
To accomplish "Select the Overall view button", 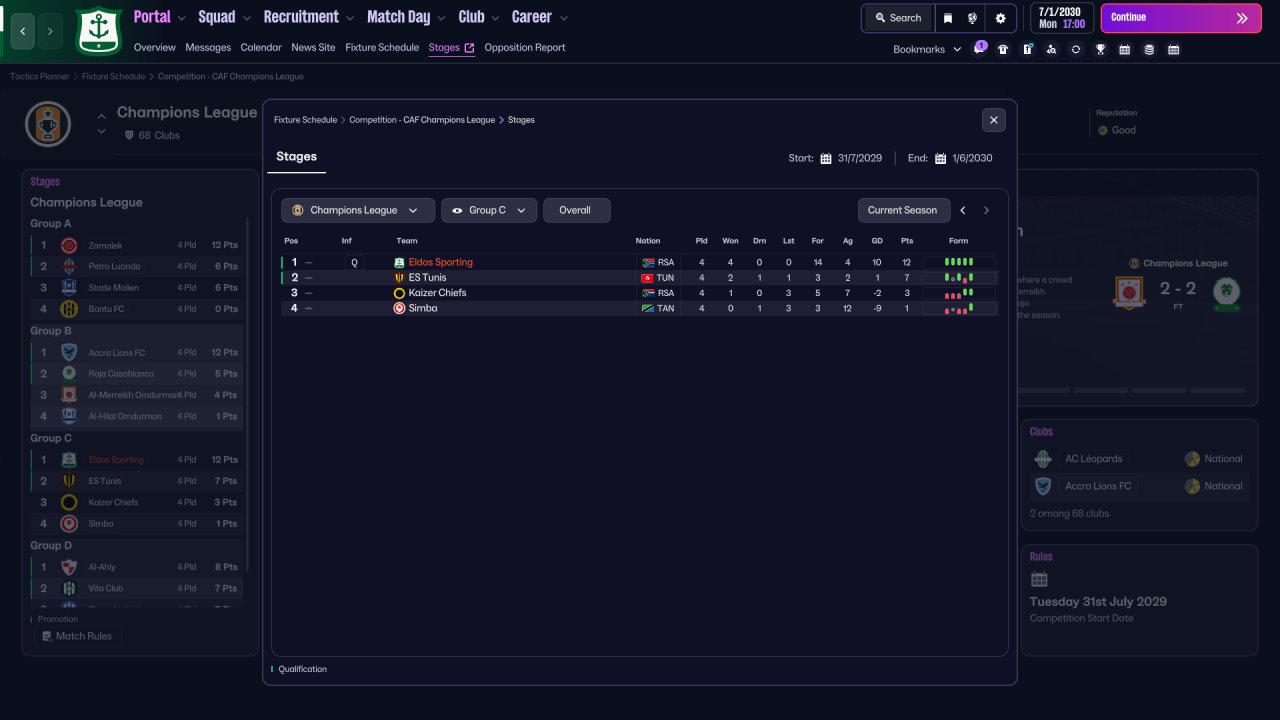I will click(576, 210).
